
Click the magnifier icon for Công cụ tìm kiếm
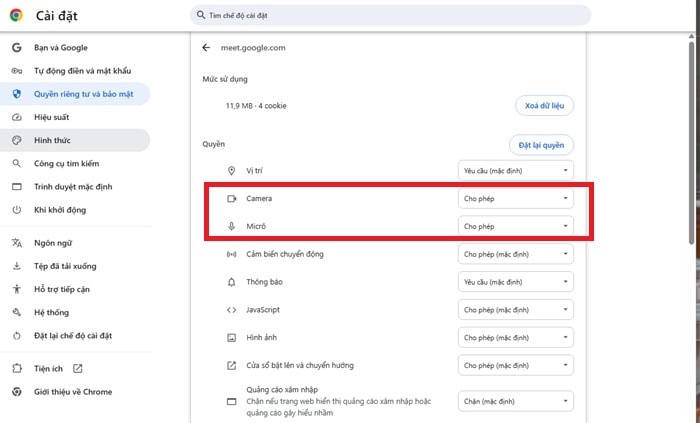tap(17, 163)
